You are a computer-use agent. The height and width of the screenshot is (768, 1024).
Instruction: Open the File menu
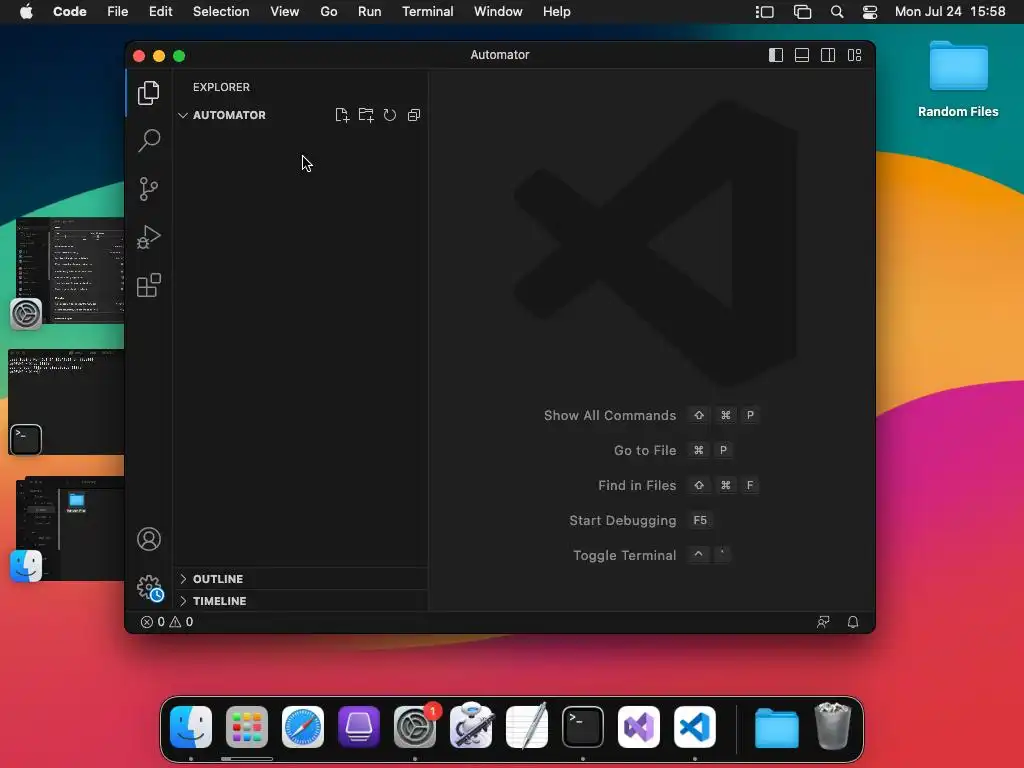pyautogui.click(x=118, y=12)
